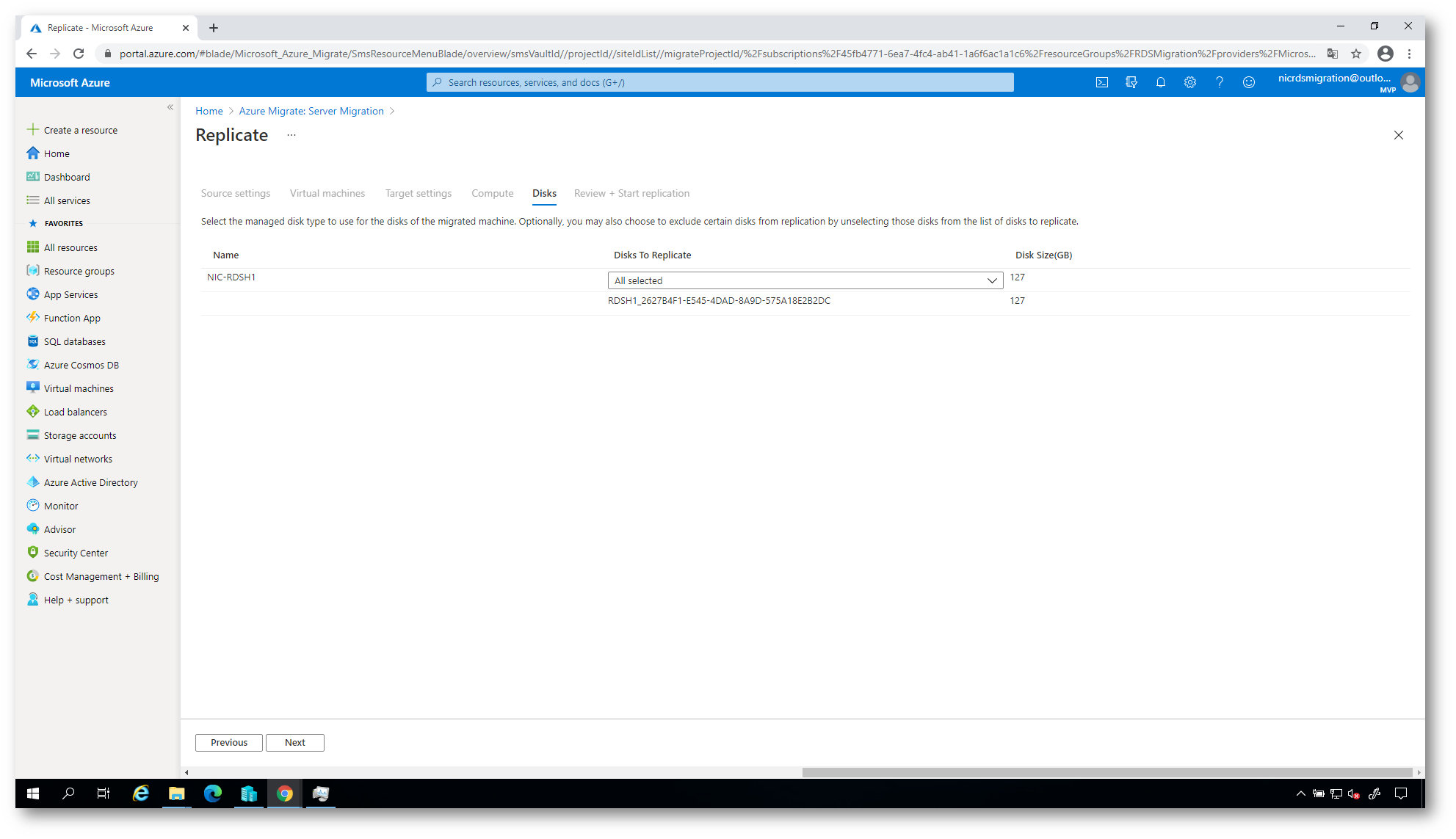The height and width of the screenshot is (839, 1456).
Task: Open Monitor icon
Action: (x=33, y=506)
